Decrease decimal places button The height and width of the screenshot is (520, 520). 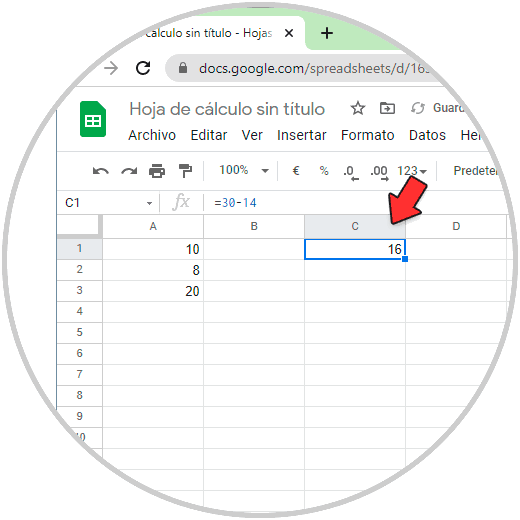350,173
